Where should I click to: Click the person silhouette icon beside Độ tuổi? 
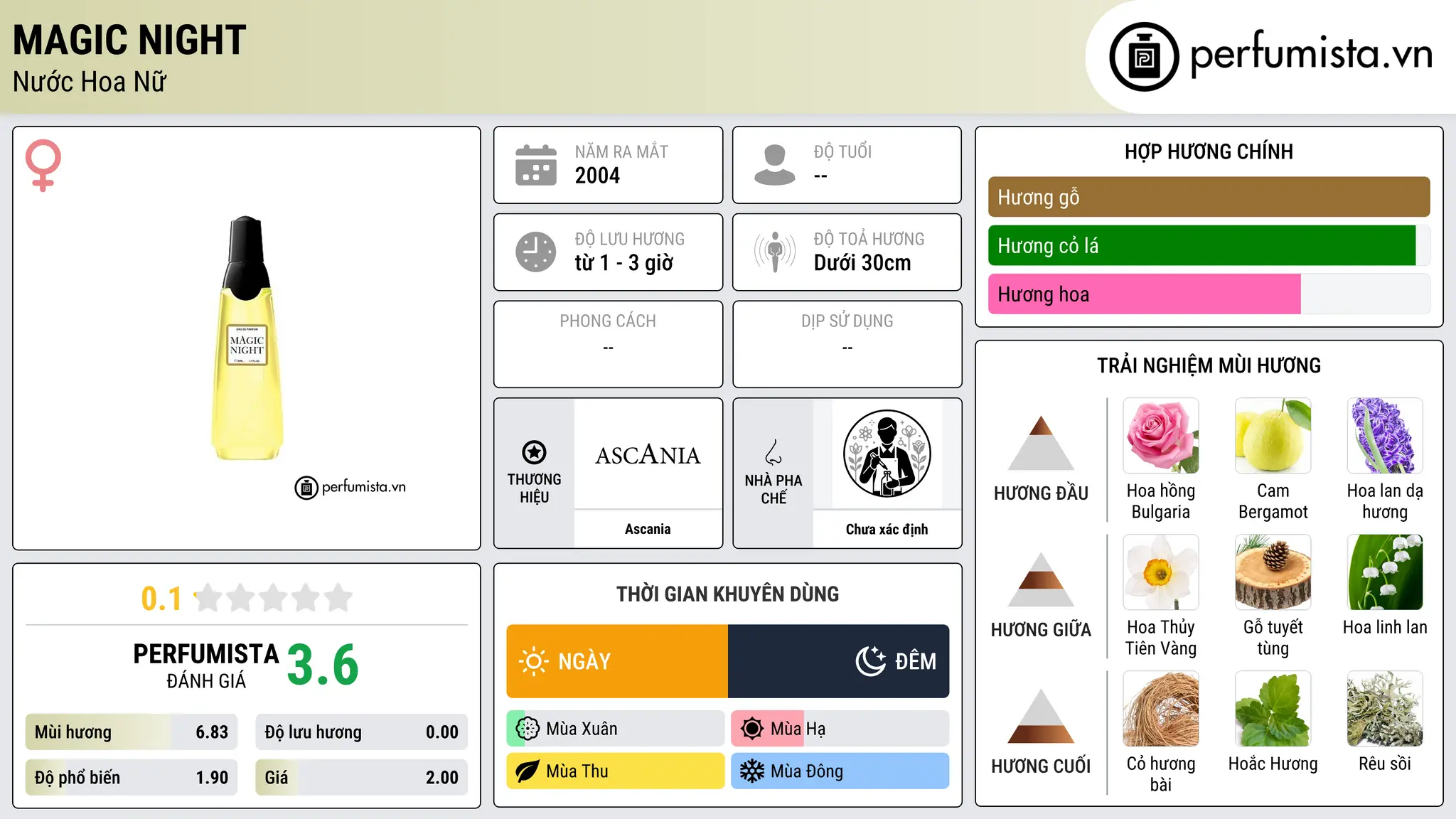click(775, 165)
